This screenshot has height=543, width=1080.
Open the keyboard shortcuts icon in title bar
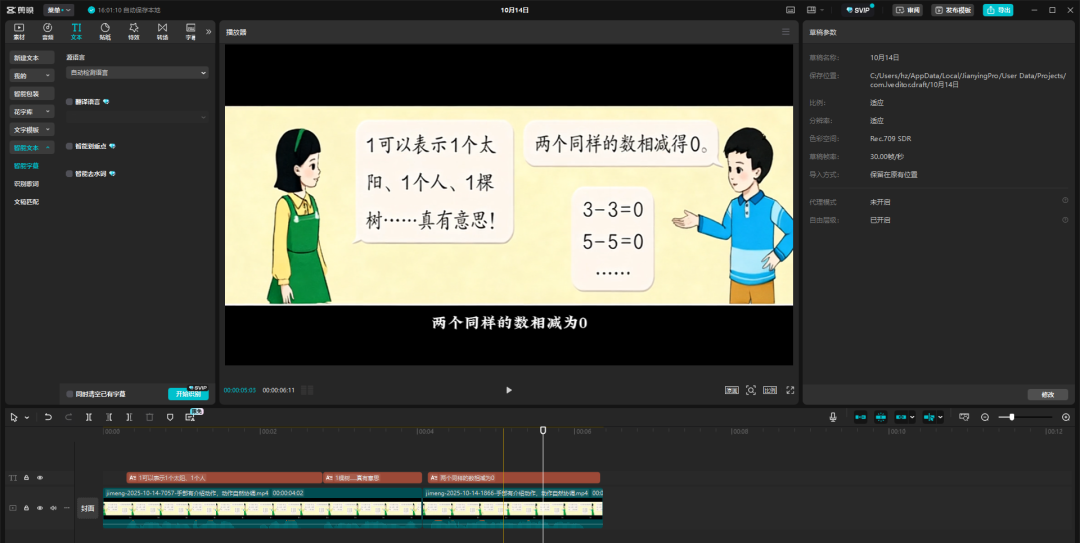tap(790, 10)
